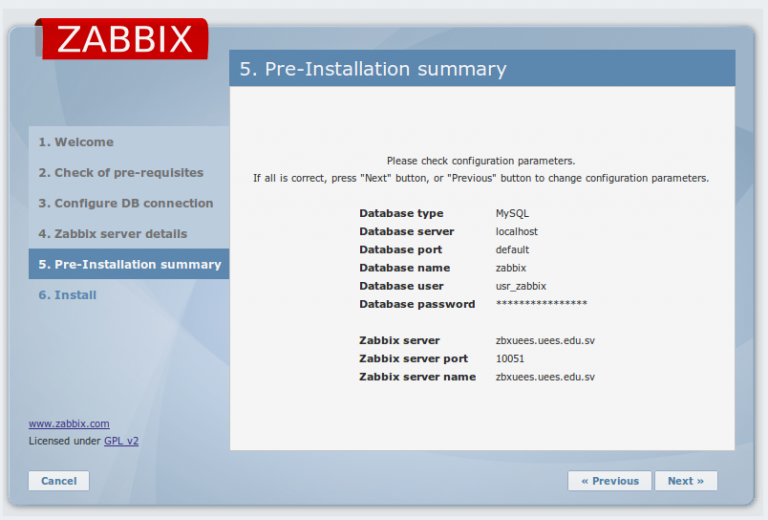Click the Database type label
The image size is (768, 520).
(401, 213)
